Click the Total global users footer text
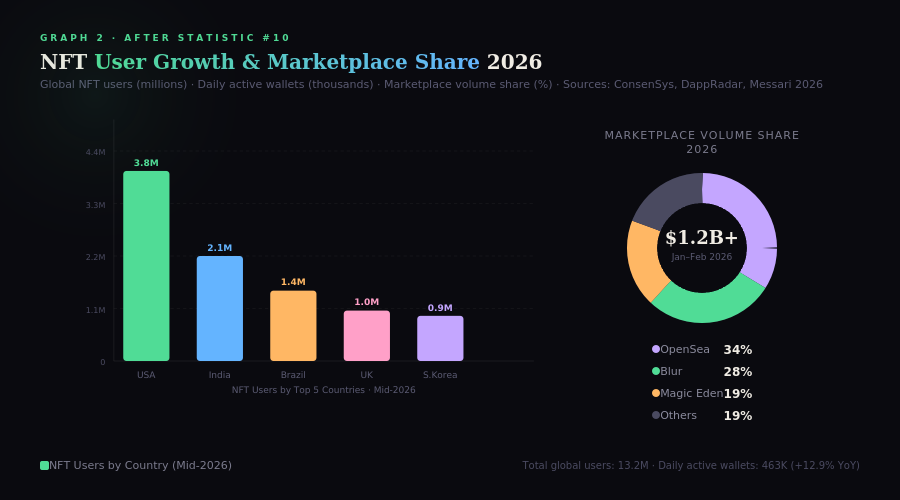Viewport: 900px width, 500px height. tap(691, 466)
